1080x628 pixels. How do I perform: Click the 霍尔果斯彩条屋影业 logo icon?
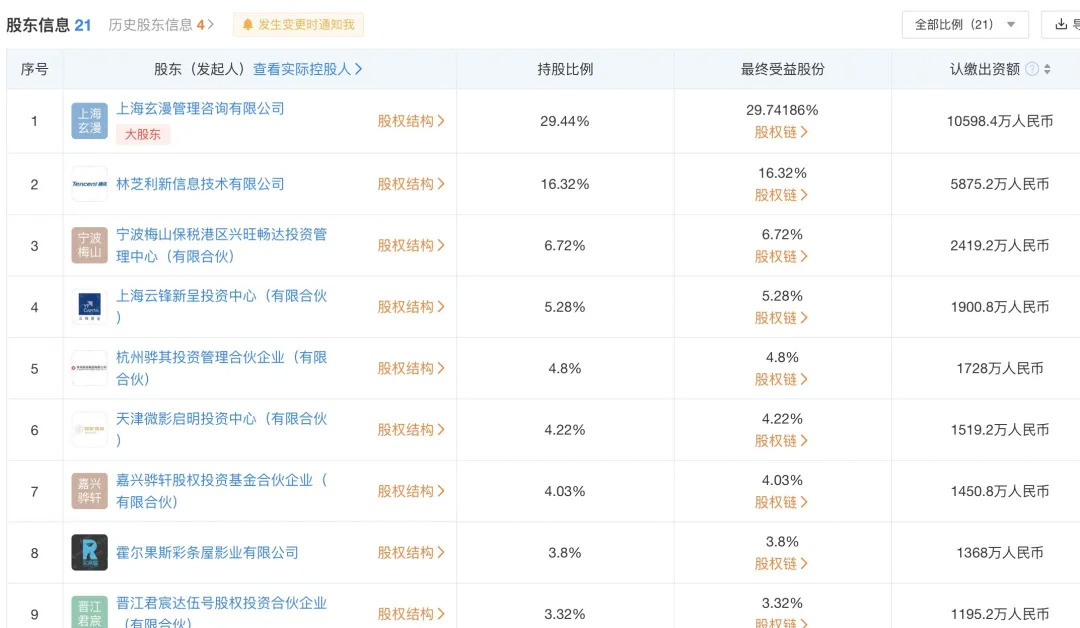89,552
